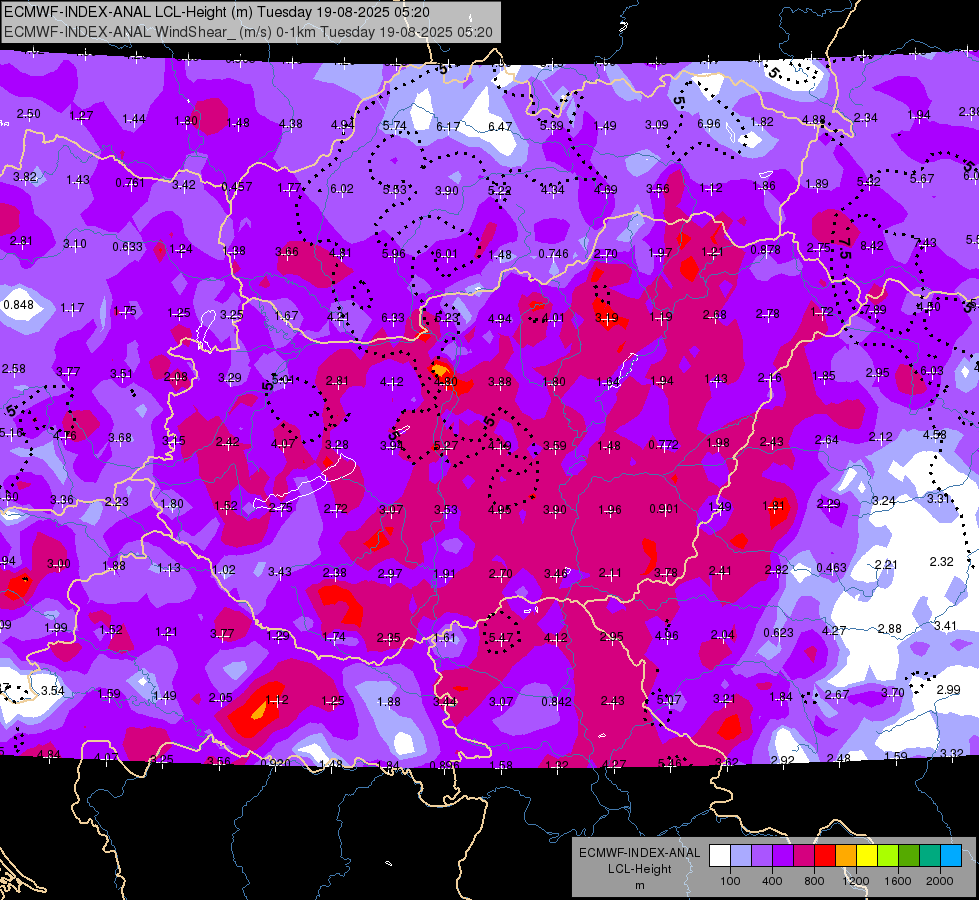
Task: Click the '800' legend scale label
Action: [814, 881]
